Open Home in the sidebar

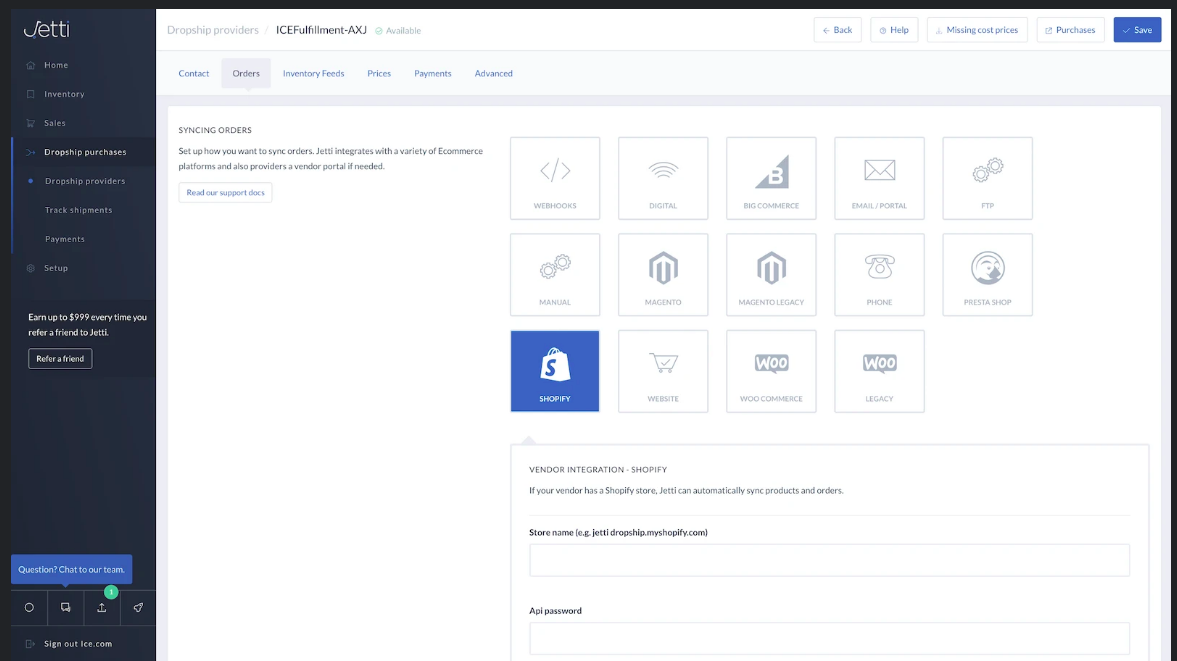point(56,65)
